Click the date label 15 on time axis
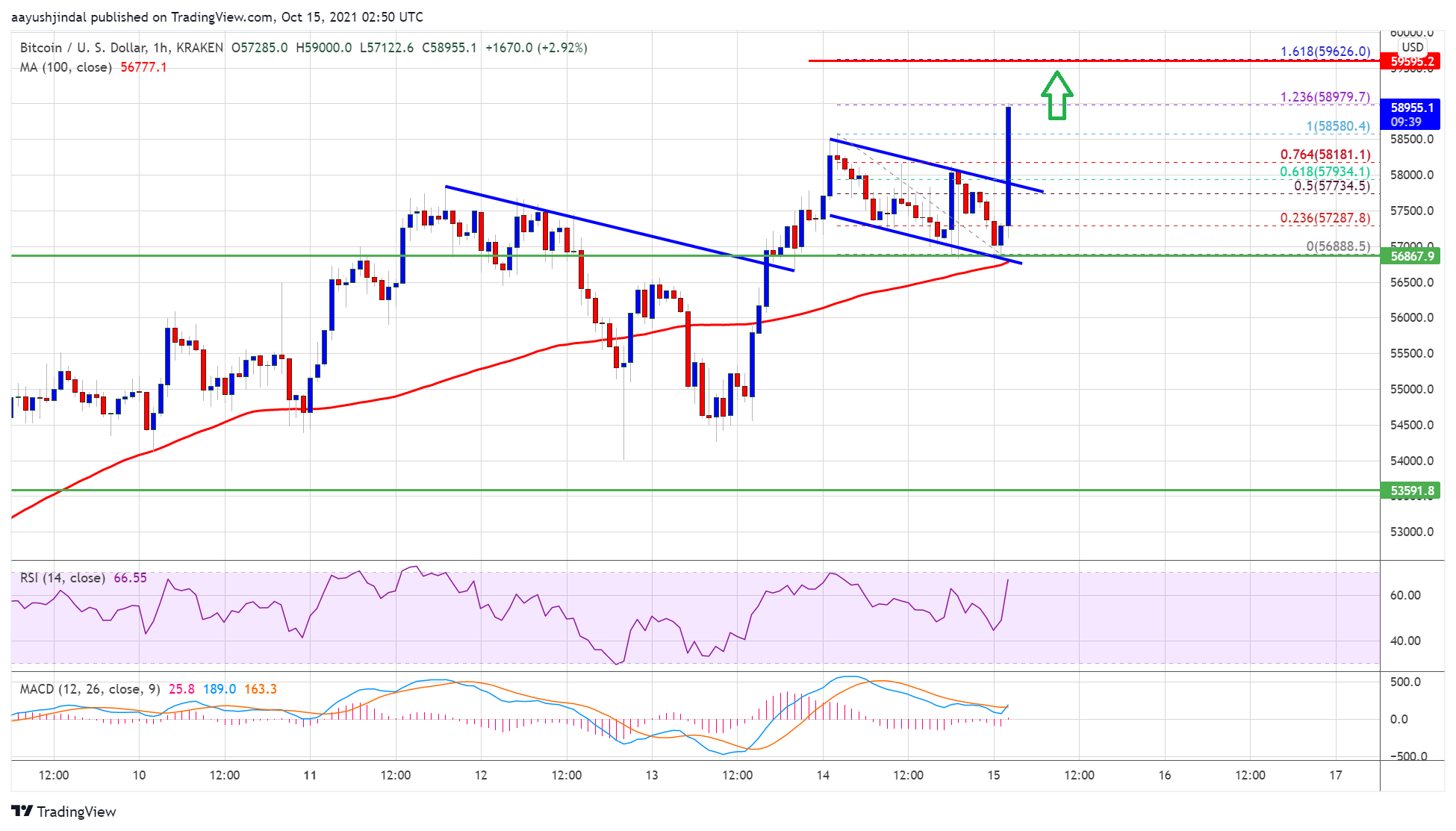The image size is (1456, 831). [993, 775]
